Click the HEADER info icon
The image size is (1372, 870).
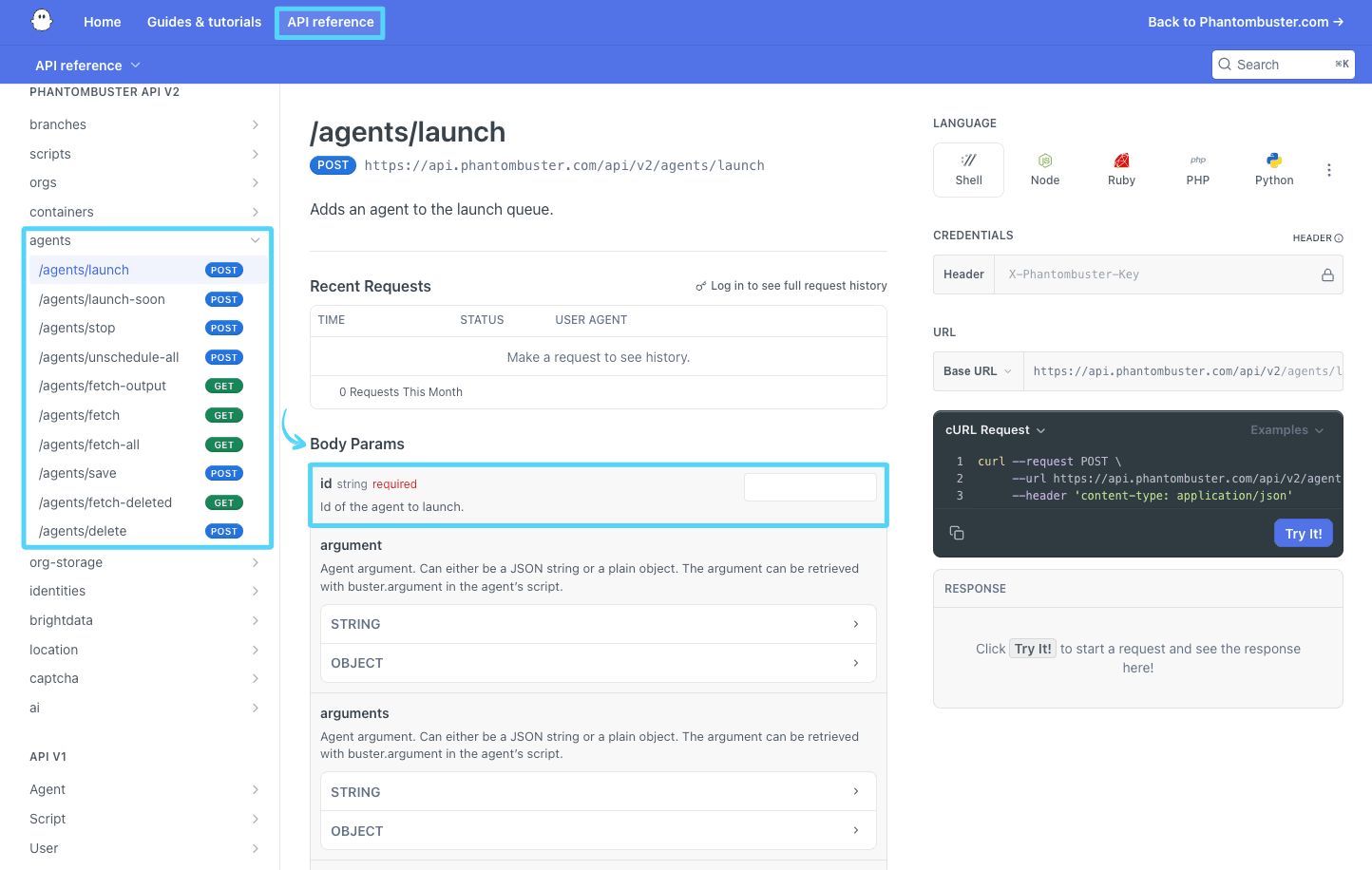click(1339, 238)
